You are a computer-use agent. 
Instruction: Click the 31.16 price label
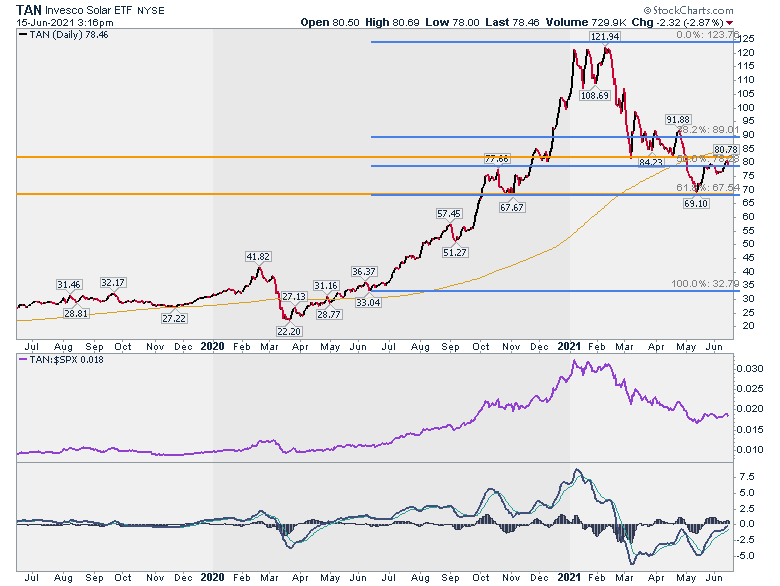[x=326, y=286]
